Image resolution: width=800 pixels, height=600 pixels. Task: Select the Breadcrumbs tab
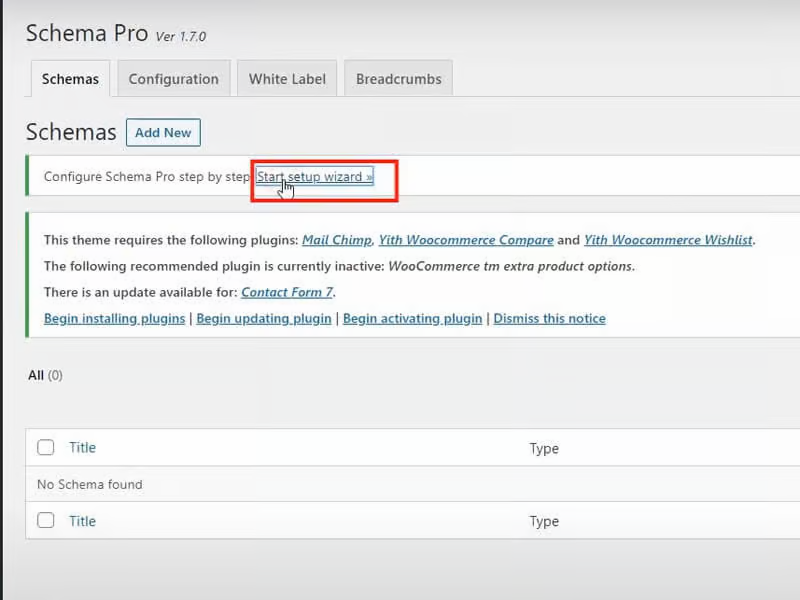tap(398, 78)
